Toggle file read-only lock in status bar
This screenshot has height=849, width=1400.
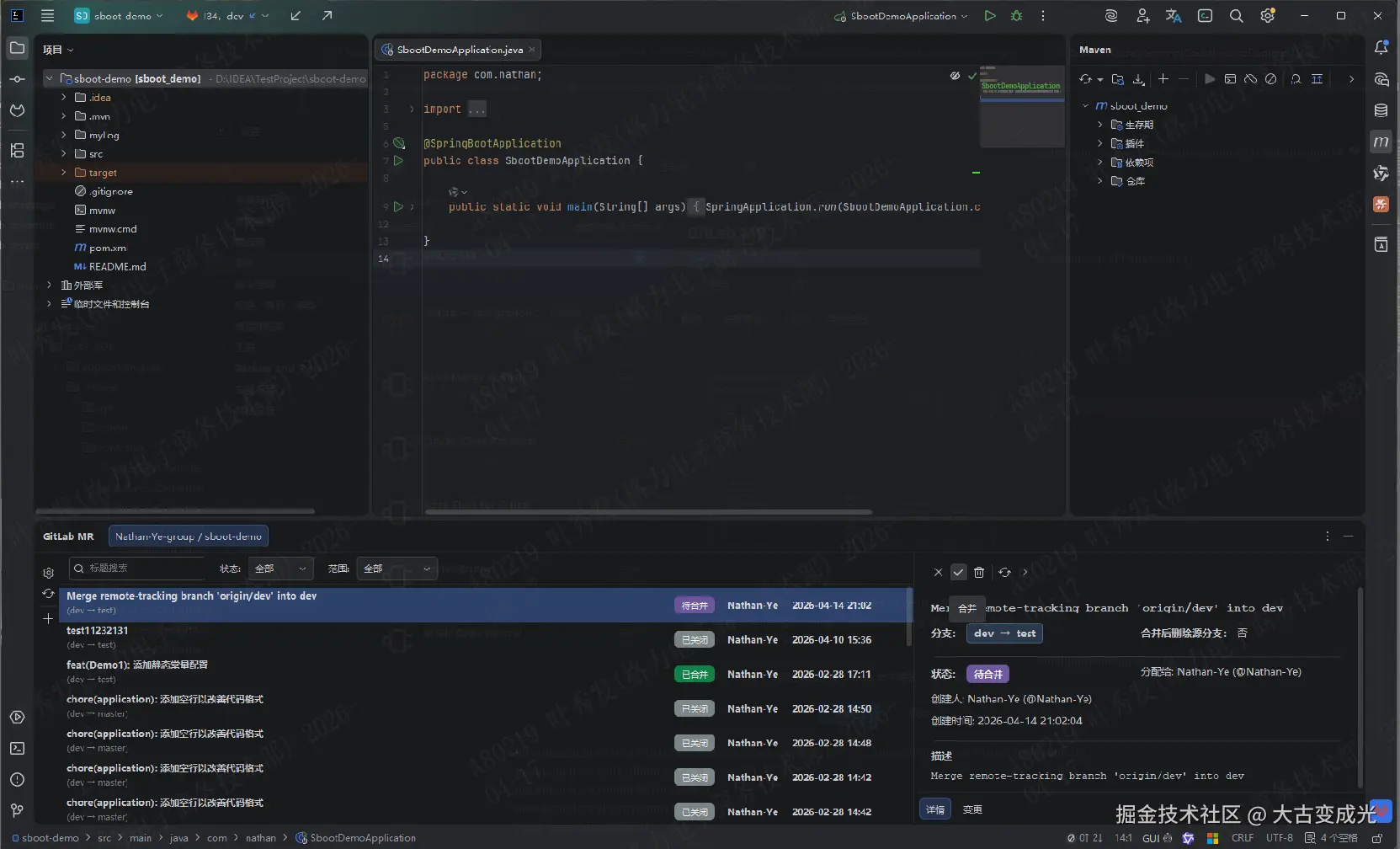[x=1376, y=838]
